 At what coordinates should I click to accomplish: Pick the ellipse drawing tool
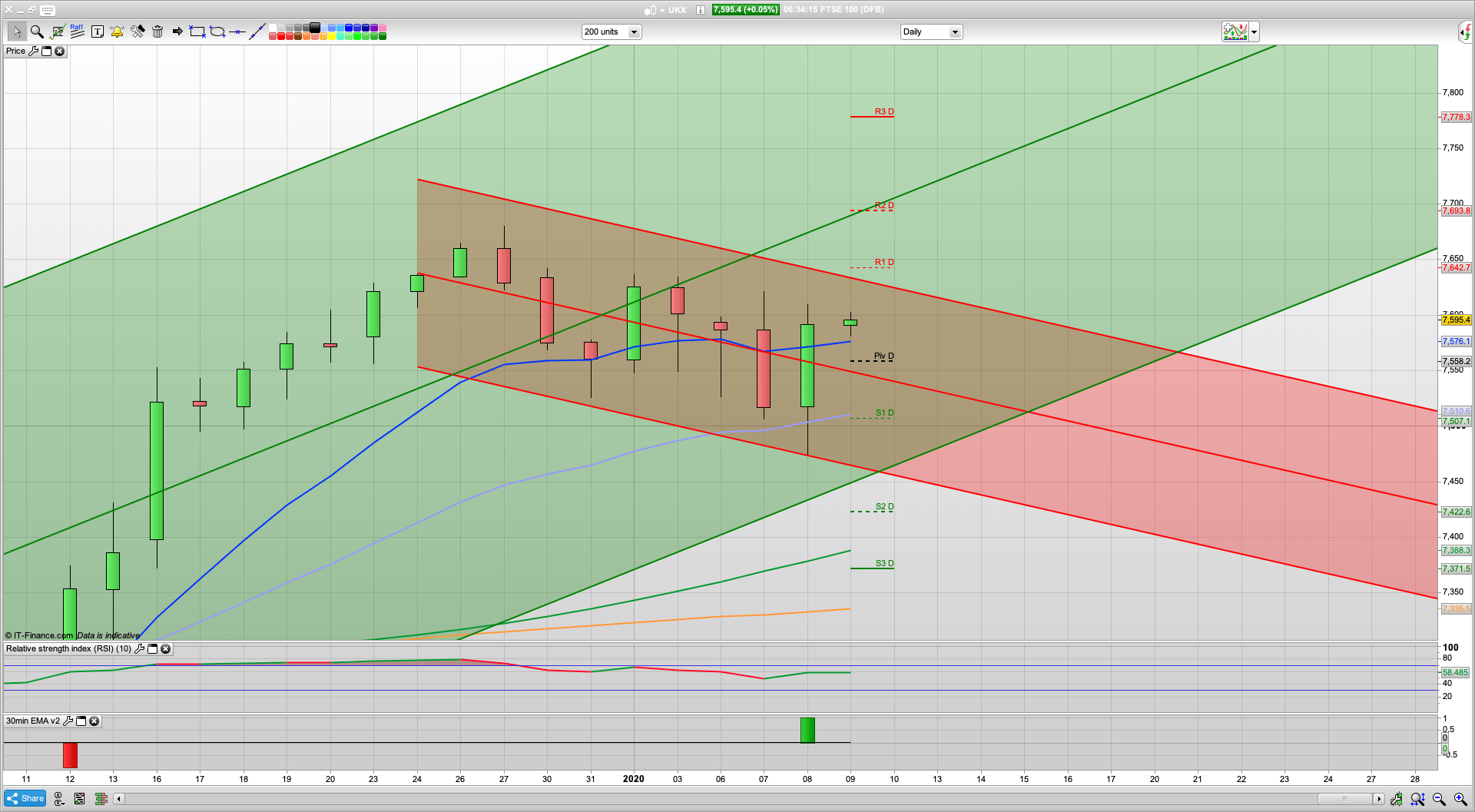[x=217, y=31]
